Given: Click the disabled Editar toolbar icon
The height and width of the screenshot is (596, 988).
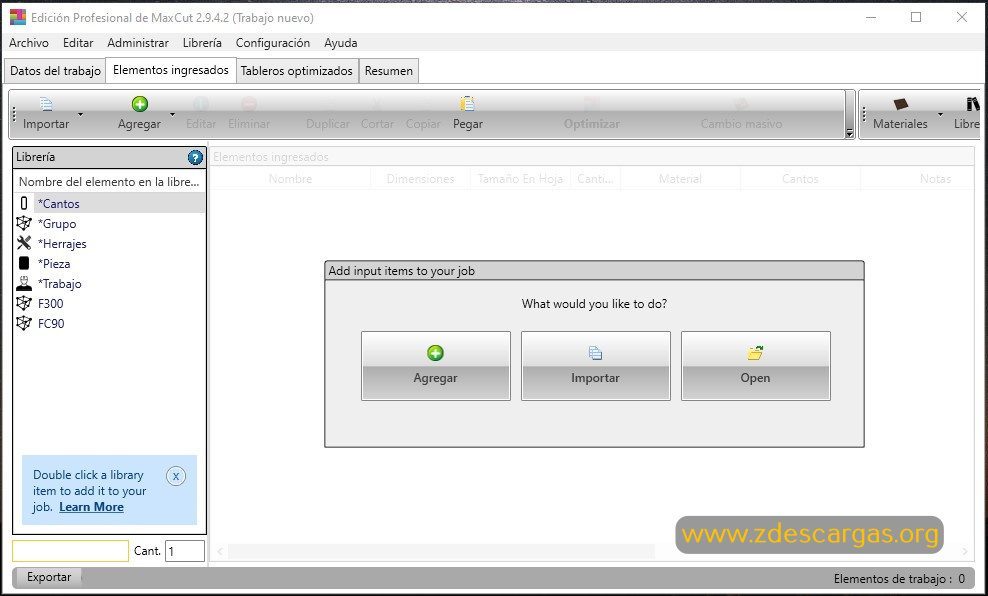Looking at the screenshot, I should [200, 104].
